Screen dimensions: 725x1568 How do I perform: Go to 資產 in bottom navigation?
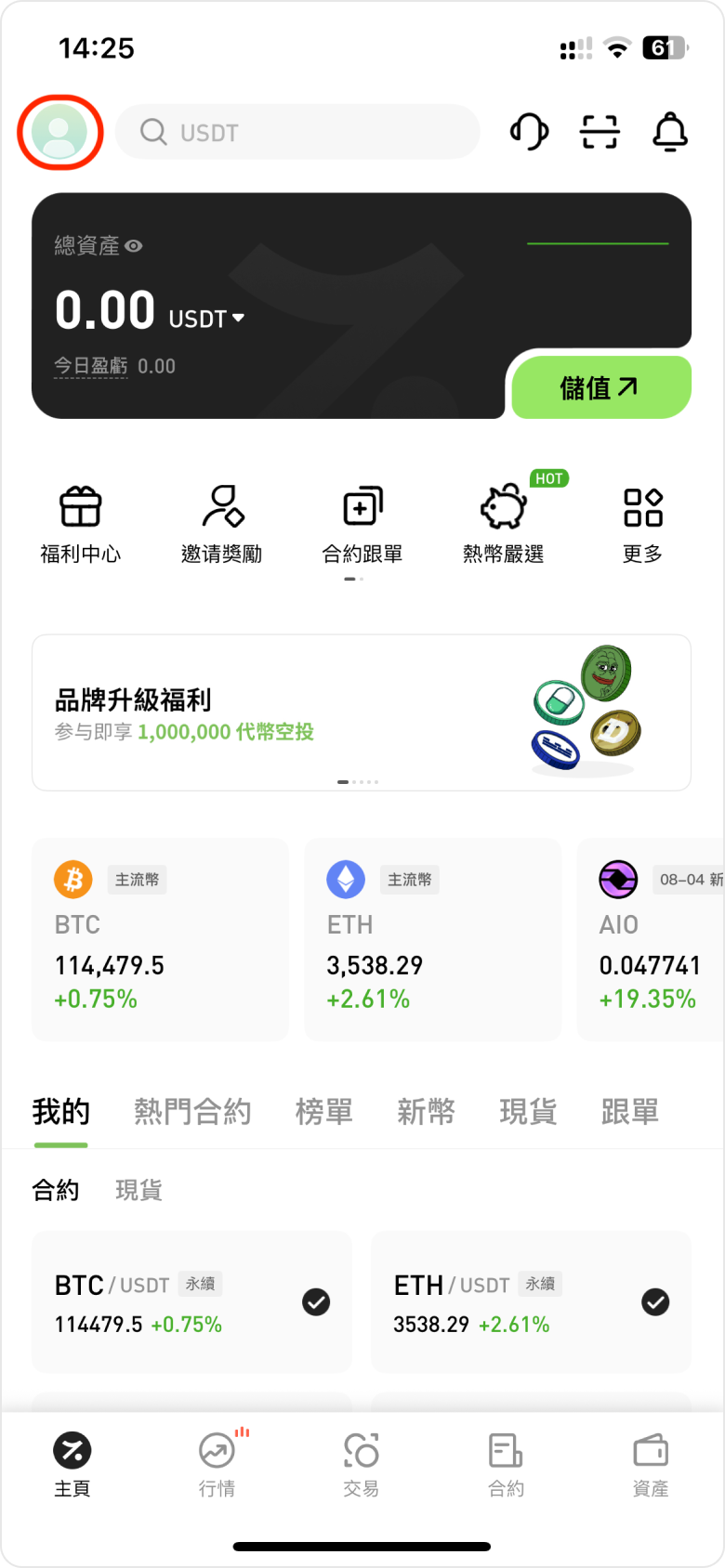651,1464
